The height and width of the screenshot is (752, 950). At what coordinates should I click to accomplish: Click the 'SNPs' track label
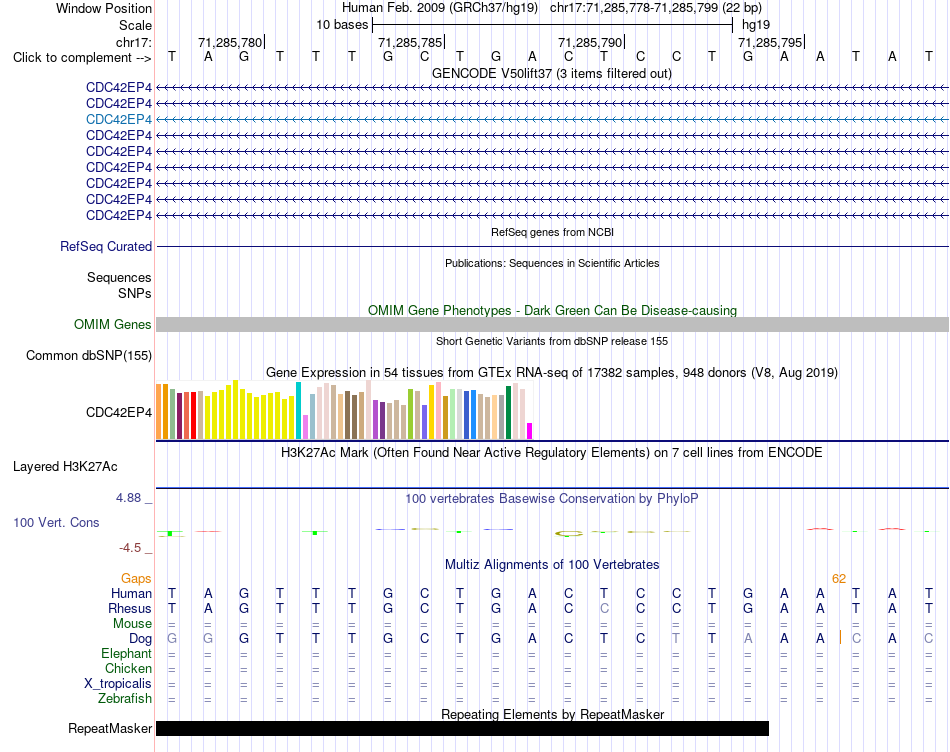pos(135,293)
